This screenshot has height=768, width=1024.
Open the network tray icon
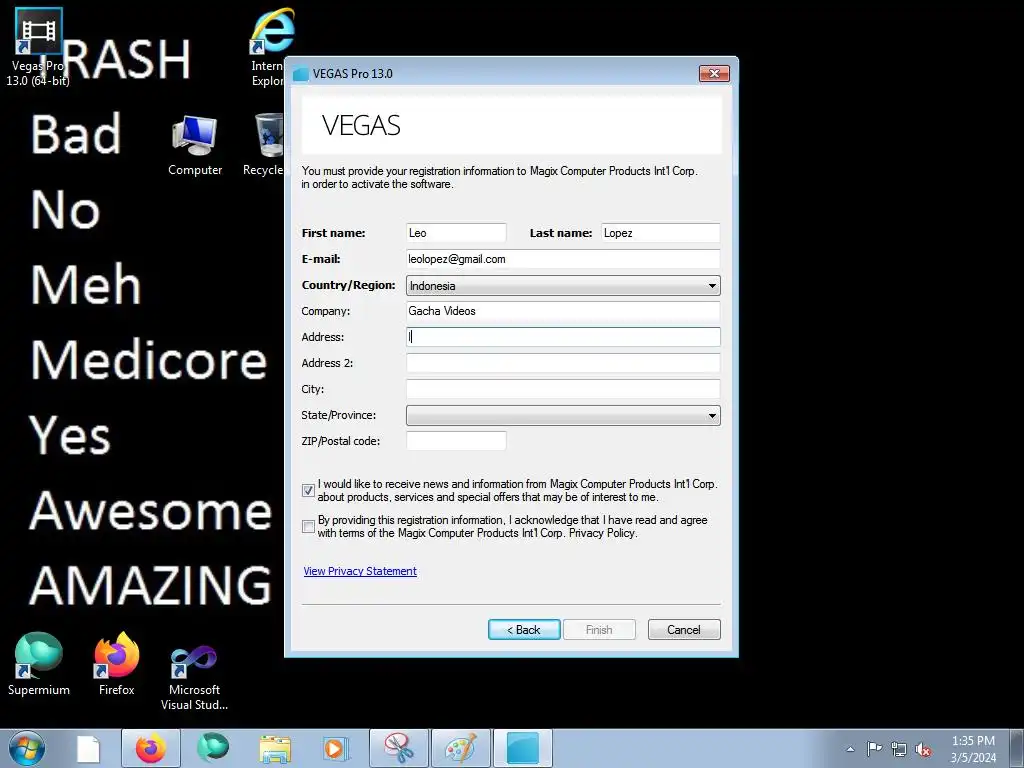tap(899, 749)
